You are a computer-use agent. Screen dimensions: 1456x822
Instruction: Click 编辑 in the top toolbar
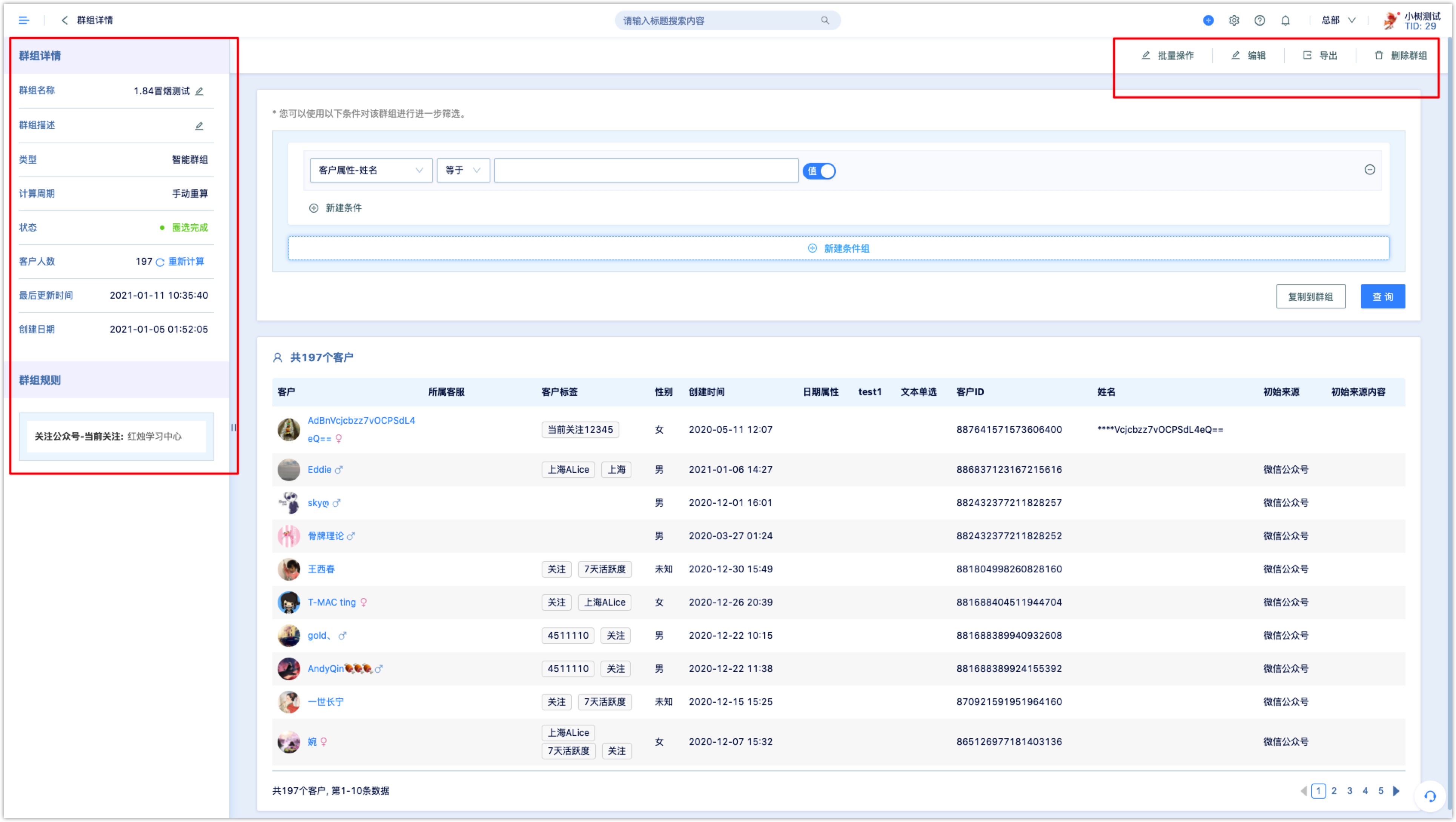pos(1248,55)
